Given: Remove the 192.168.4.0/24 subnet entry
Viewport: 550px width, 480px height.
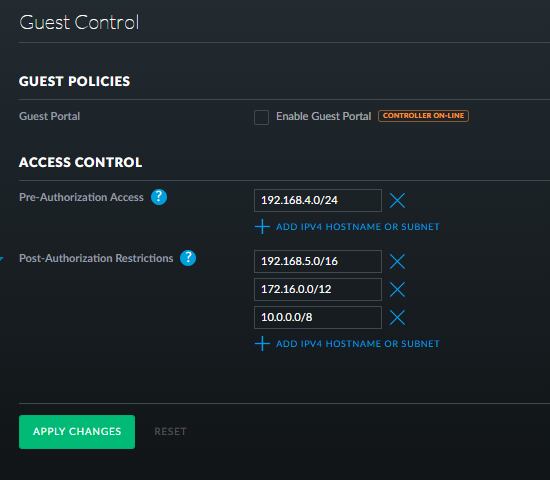Looking at the screenshot, I should pyautogui.click(x=397, y=200).
